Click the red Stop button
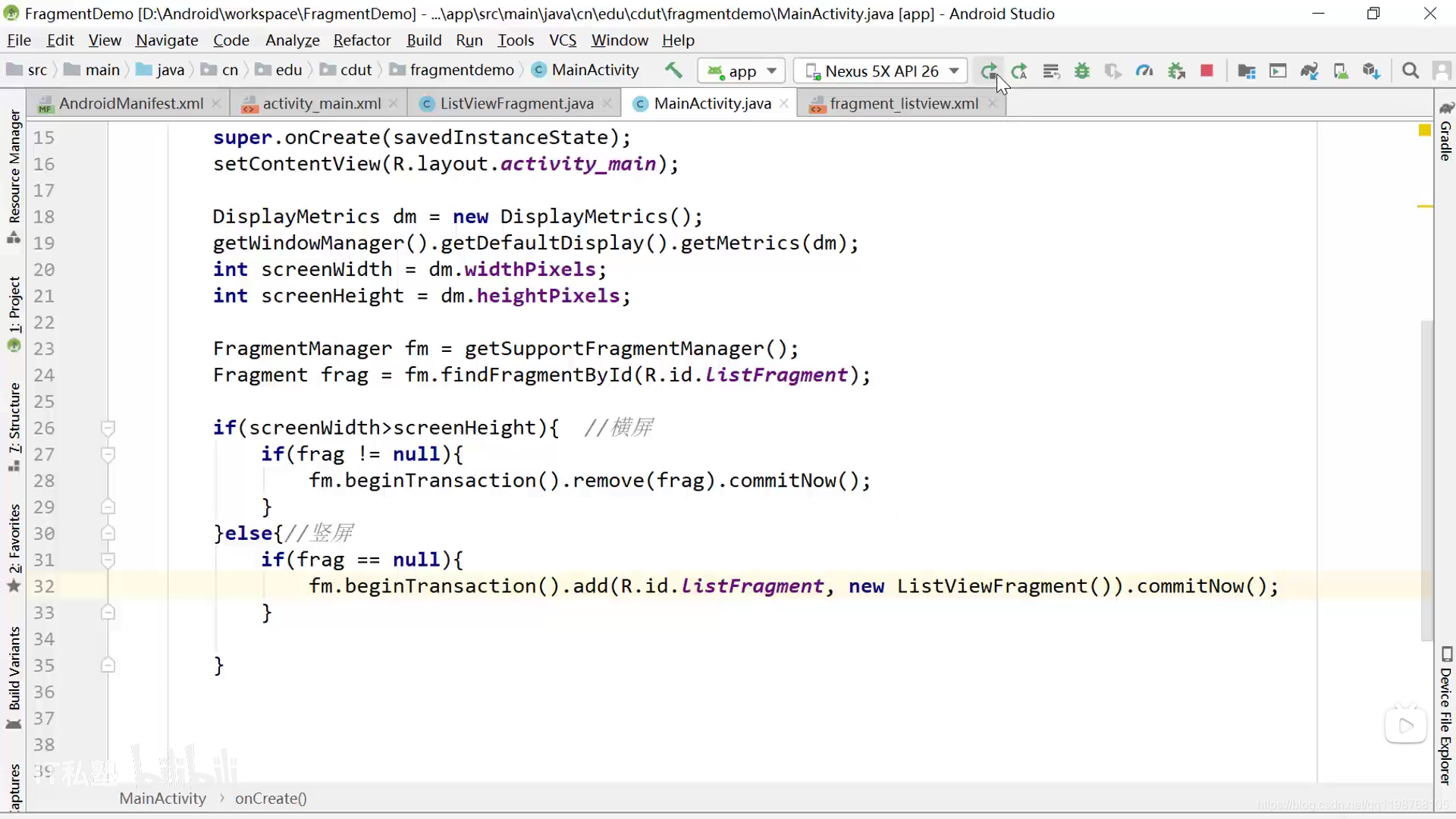Viewport: 1456px width, 819px height. (1207, 71)
